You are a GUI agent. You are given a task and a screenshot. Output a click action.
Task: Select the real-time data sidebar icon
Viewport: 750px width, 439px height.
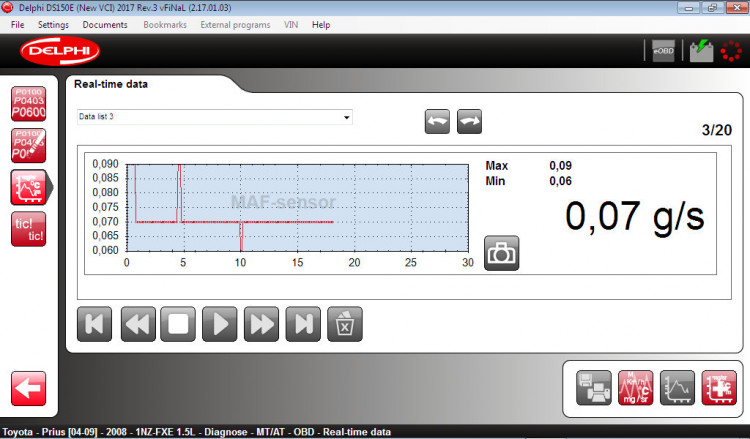coord(29,187)
